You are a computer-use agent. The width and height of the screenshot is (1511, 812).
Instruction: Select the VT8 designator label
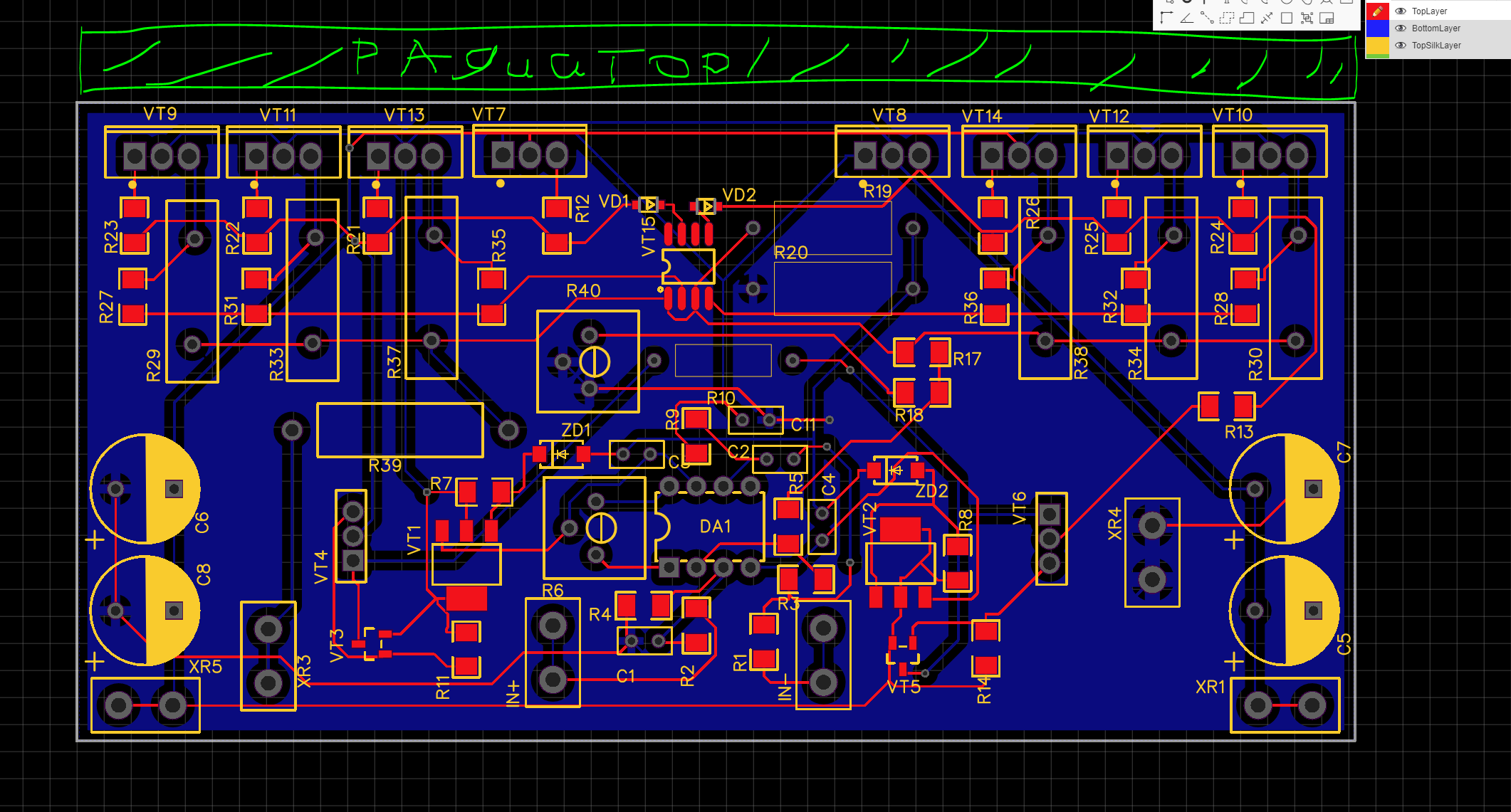pyautogui.click(x=889, y=115)
